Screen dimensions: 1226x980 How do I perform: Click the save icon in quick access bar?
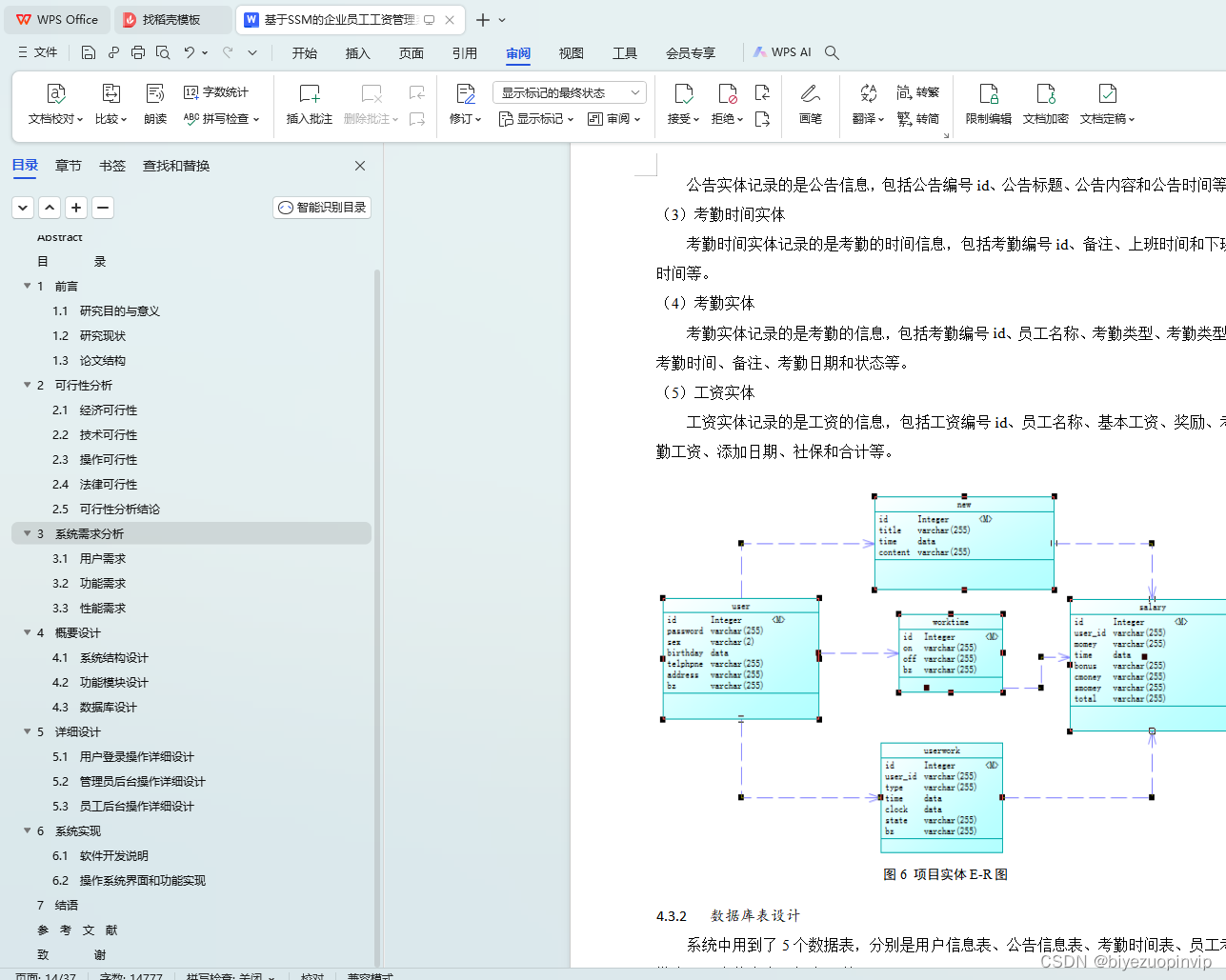click(x=88, y=52)
